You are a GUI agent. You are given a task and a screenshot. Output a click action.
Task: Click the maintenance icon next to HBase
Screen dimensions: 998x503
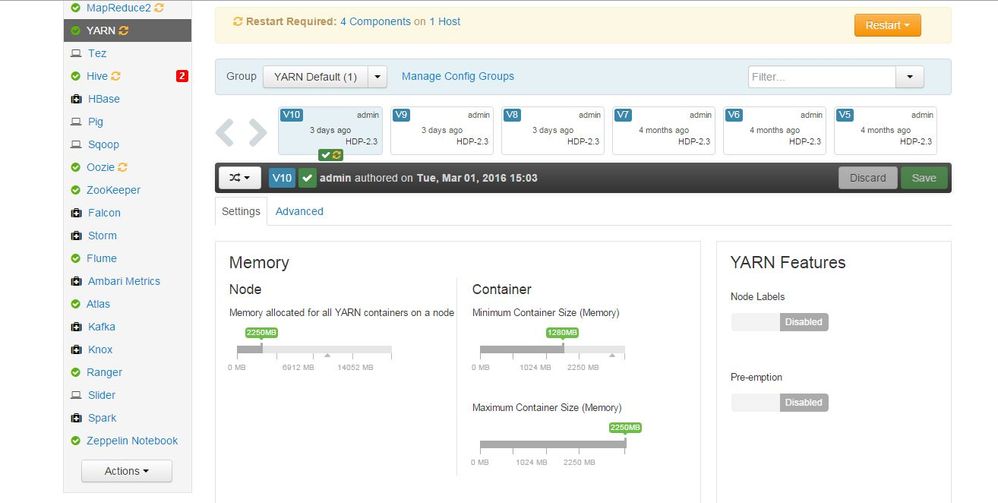pyautogui.click(x=76, y=99)
